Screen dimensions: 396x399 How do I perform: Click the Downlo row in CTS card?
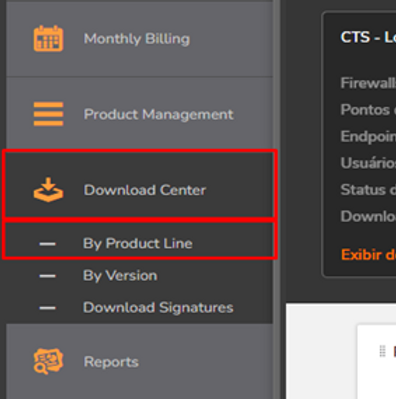coord(368,216)
